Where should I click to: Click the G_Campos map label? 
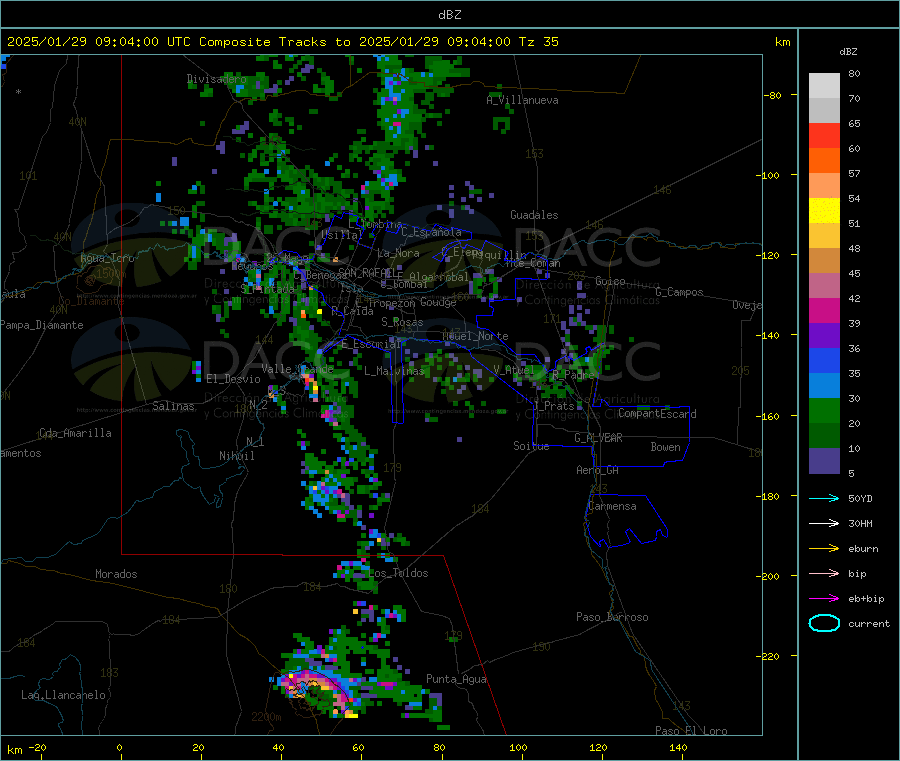point(679,292)
